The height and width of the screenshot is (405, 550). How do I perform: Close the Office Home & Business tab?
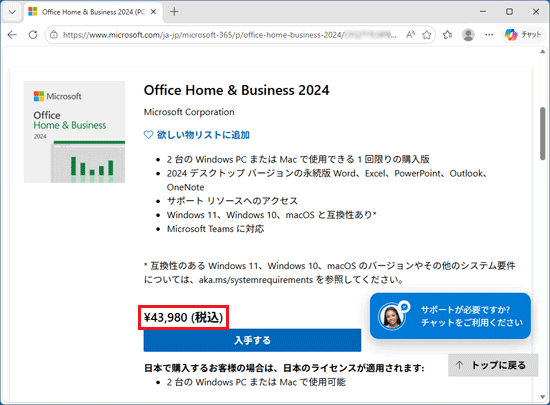[153, 12]
